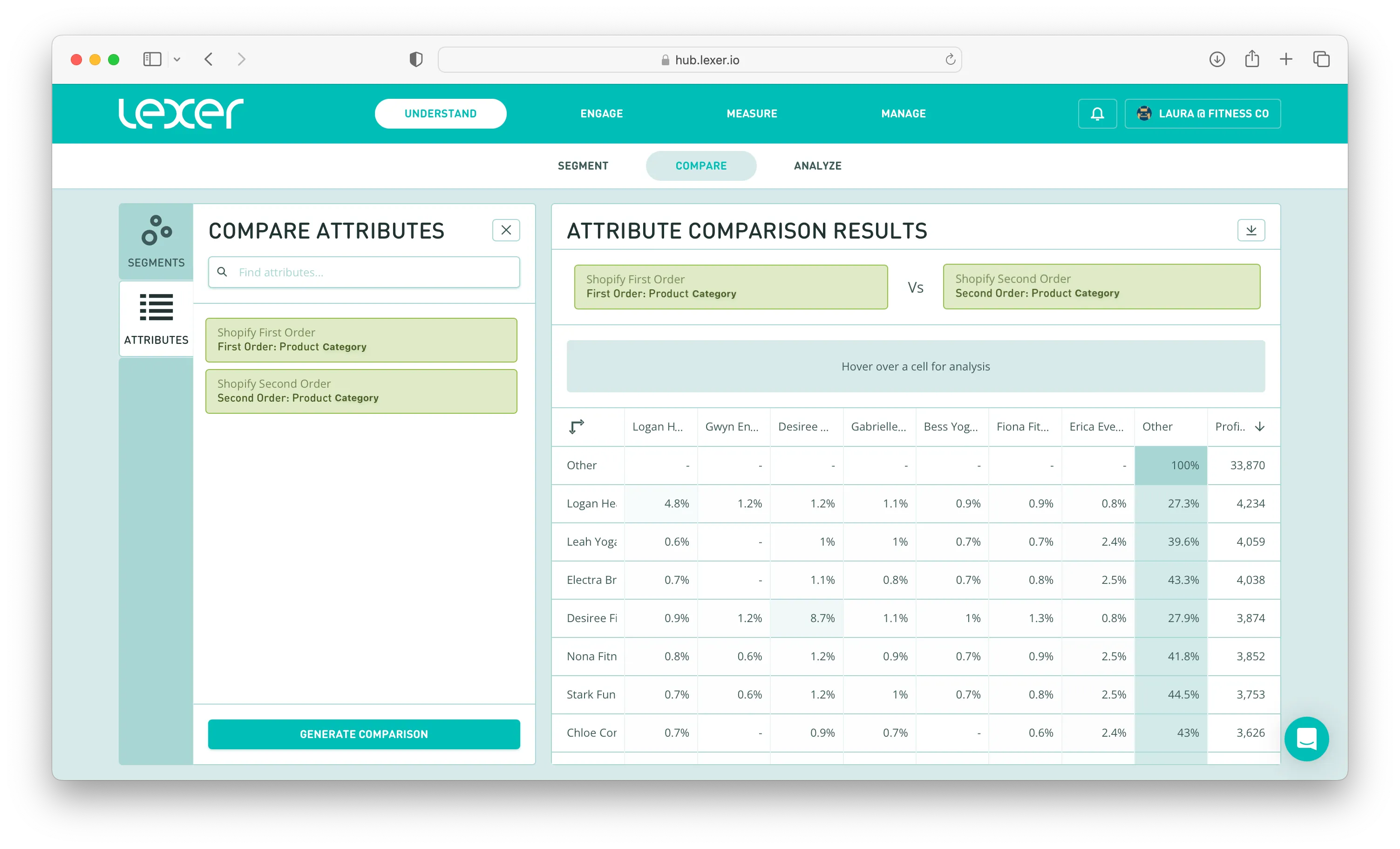Image resolution: width=1400 pixels, height=849 pixels.
Task: Close the Compare Attributes panel
Action: pos(506,230)
